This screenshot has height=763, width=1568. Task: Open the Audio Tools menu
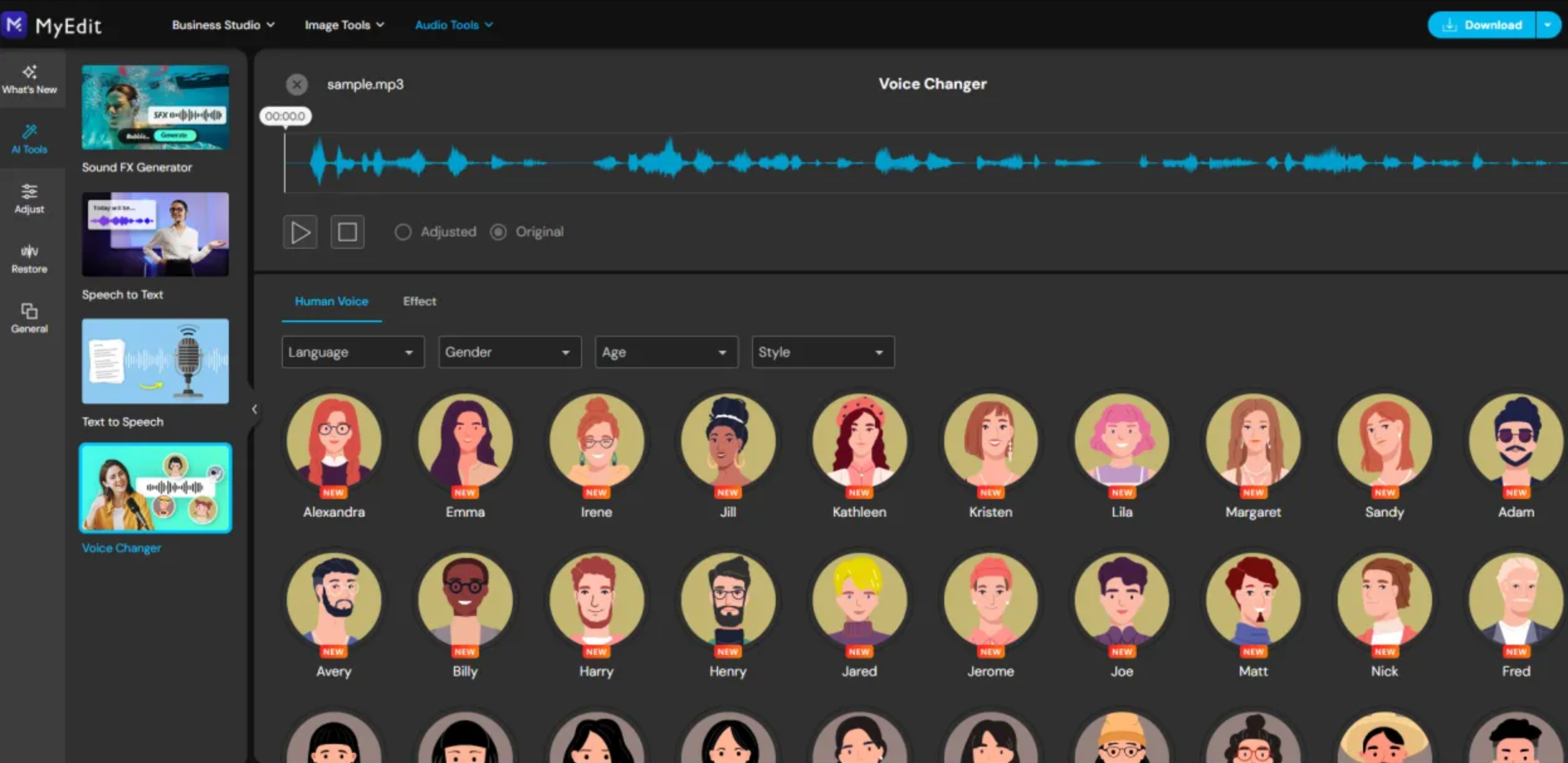453,25
